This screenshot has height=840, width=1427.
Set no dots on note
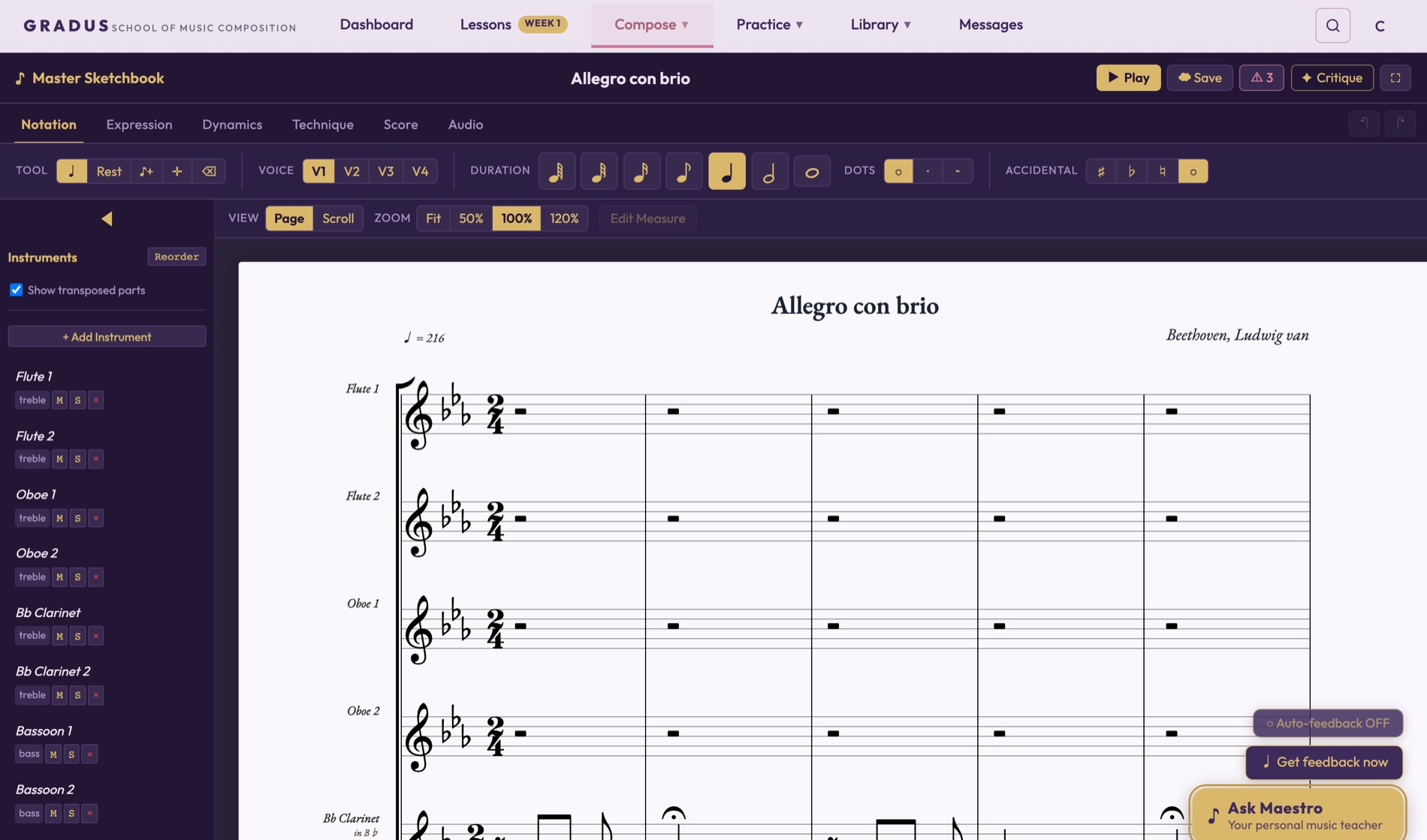tap(898, 171)
